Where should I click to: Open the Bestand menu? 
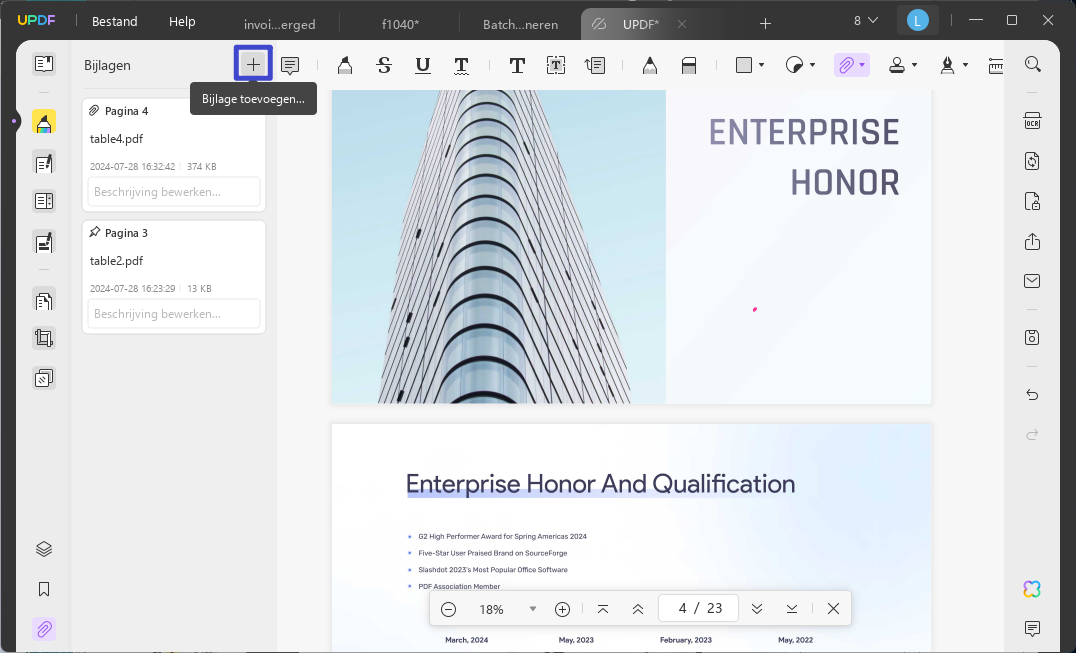pyautogui.click(x=115, y=21)
